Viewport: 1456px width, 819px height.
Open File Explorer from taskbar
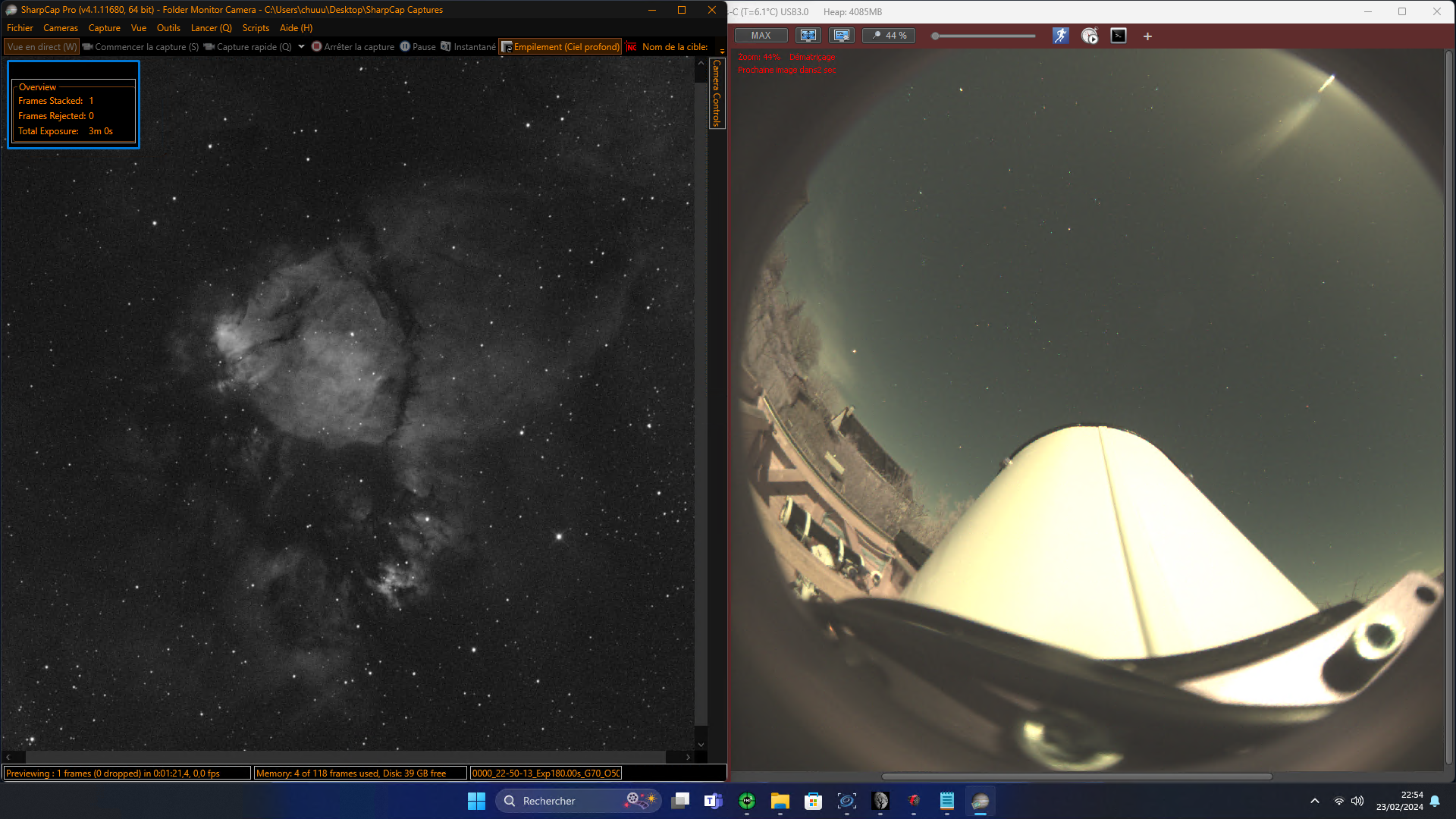coord(780,801)
